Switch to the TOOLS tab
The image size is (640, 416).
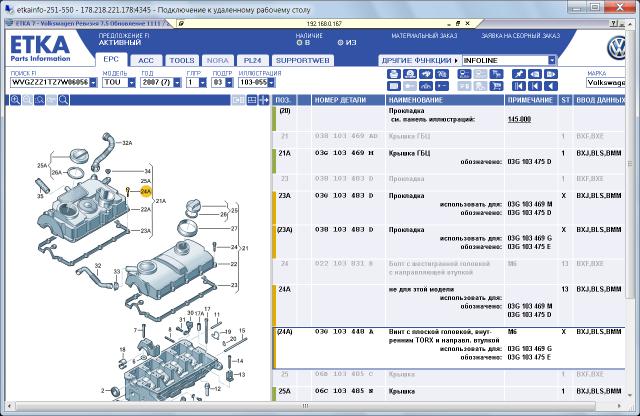point(182,60)
